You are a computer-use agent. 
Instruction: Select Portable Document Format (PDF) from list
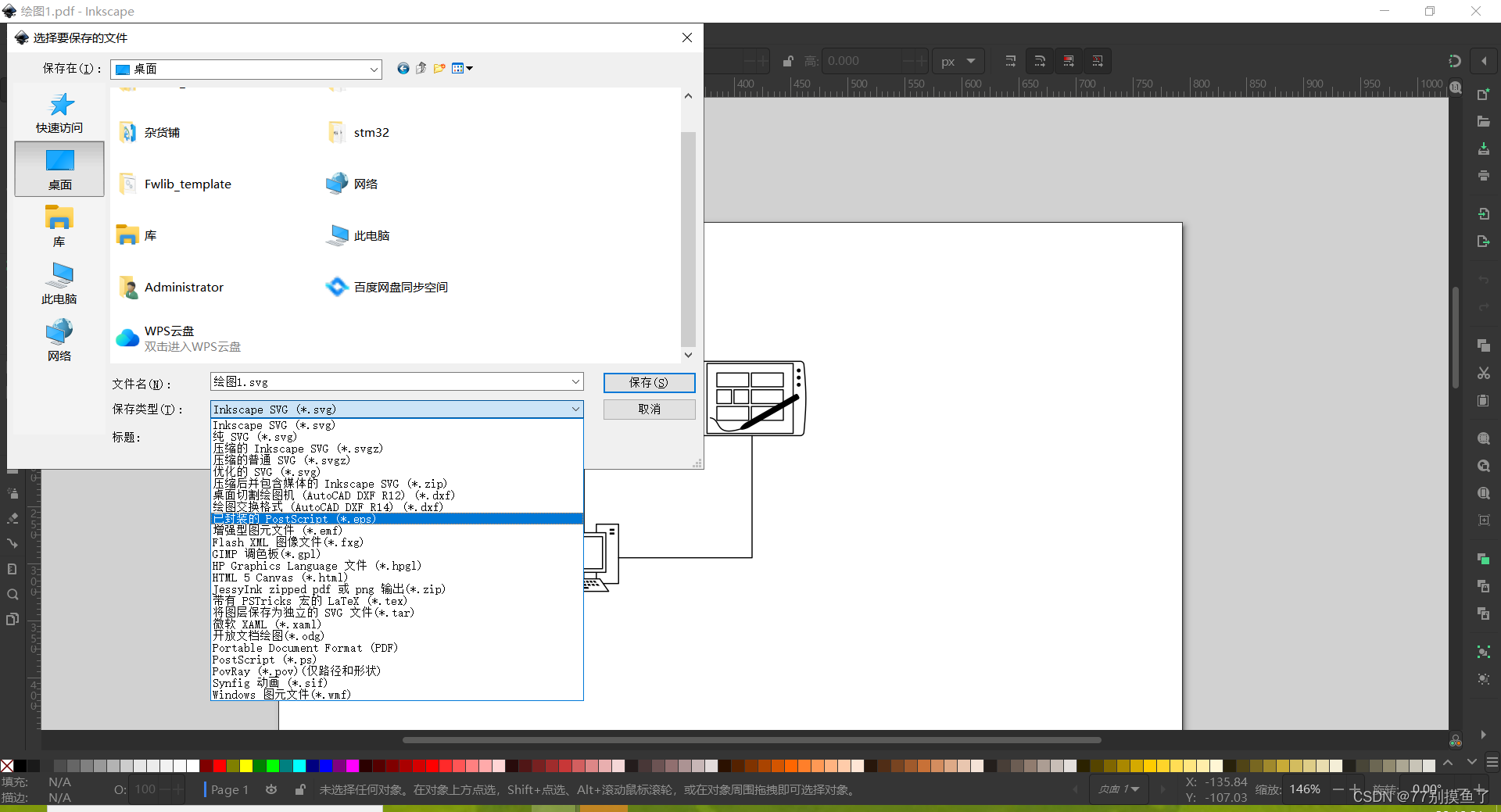305,648
